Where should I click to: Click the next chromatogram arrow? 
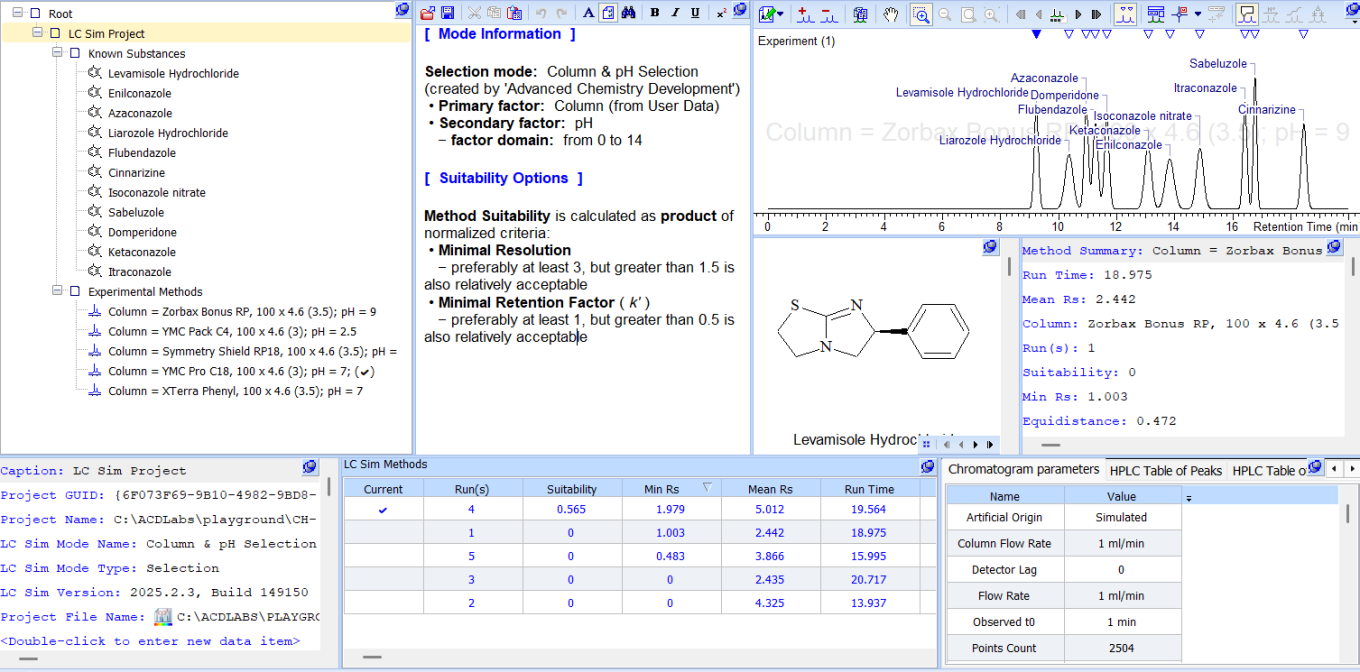coord(1078,14)
